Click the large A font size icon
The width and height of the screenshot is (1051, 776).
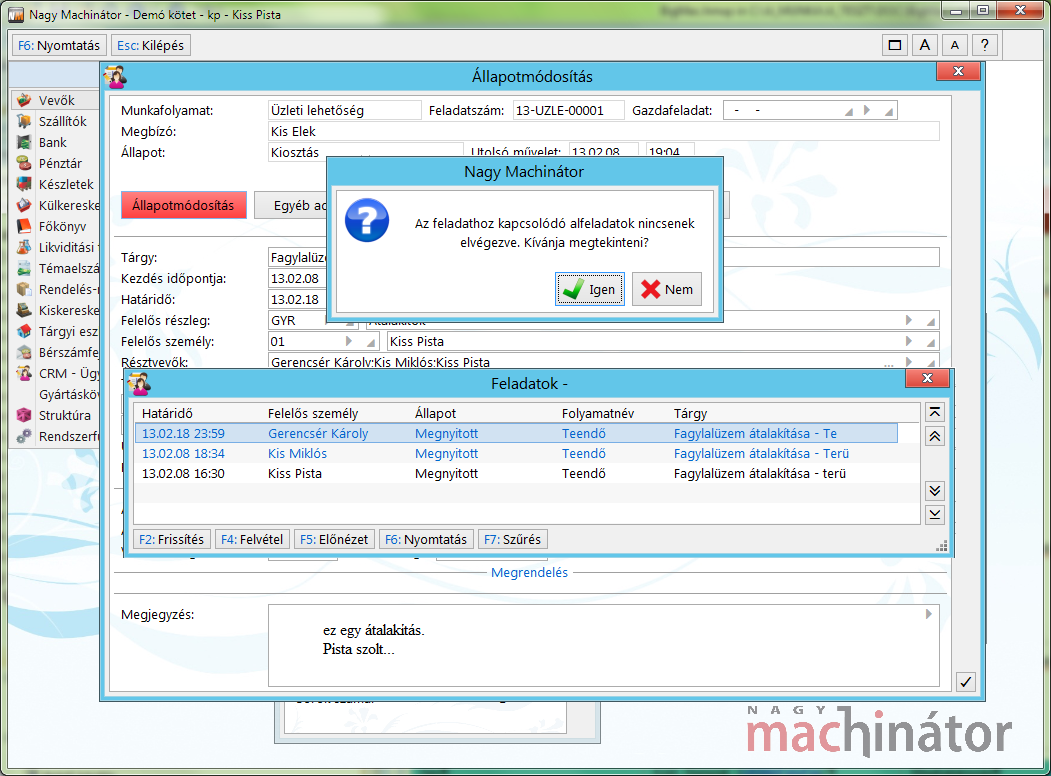coord(924,45)
